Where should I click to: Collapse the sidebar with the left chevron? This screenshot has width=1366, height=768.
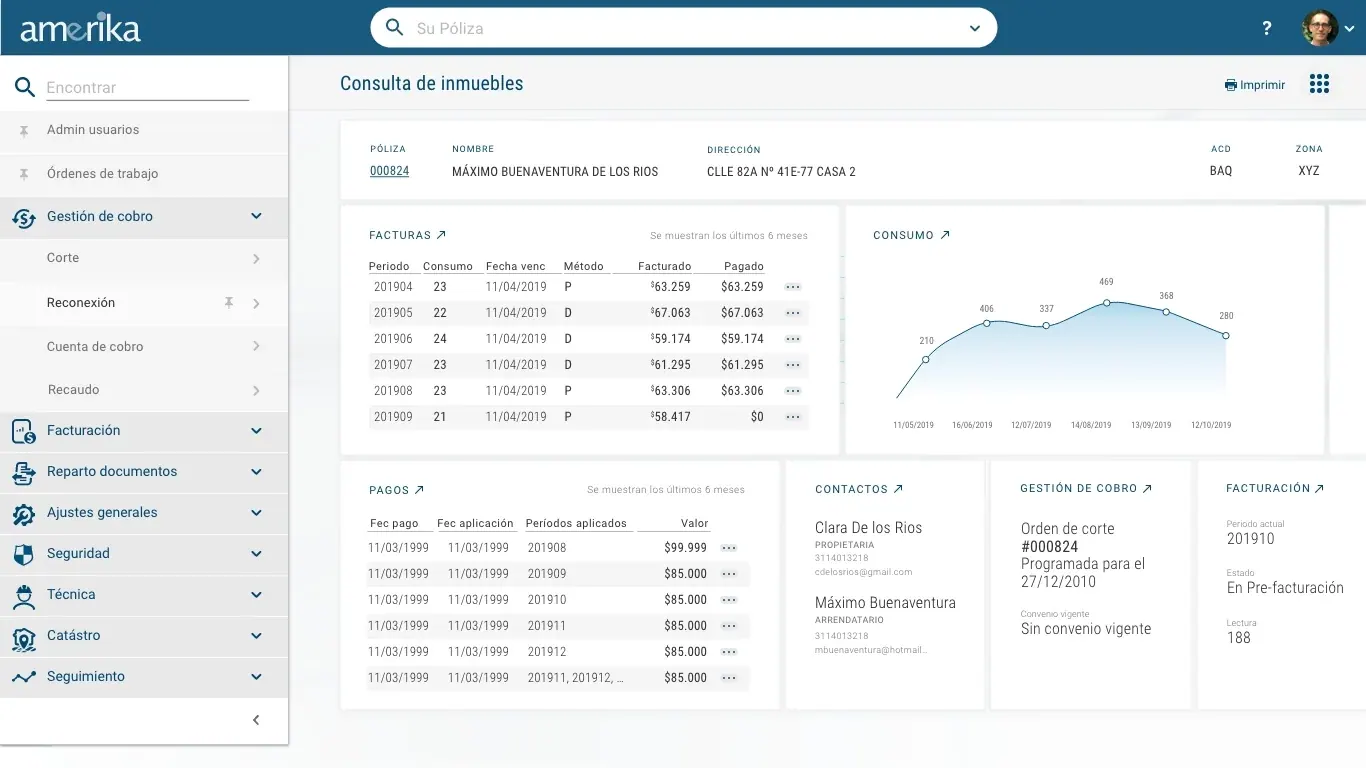(256, 720)
